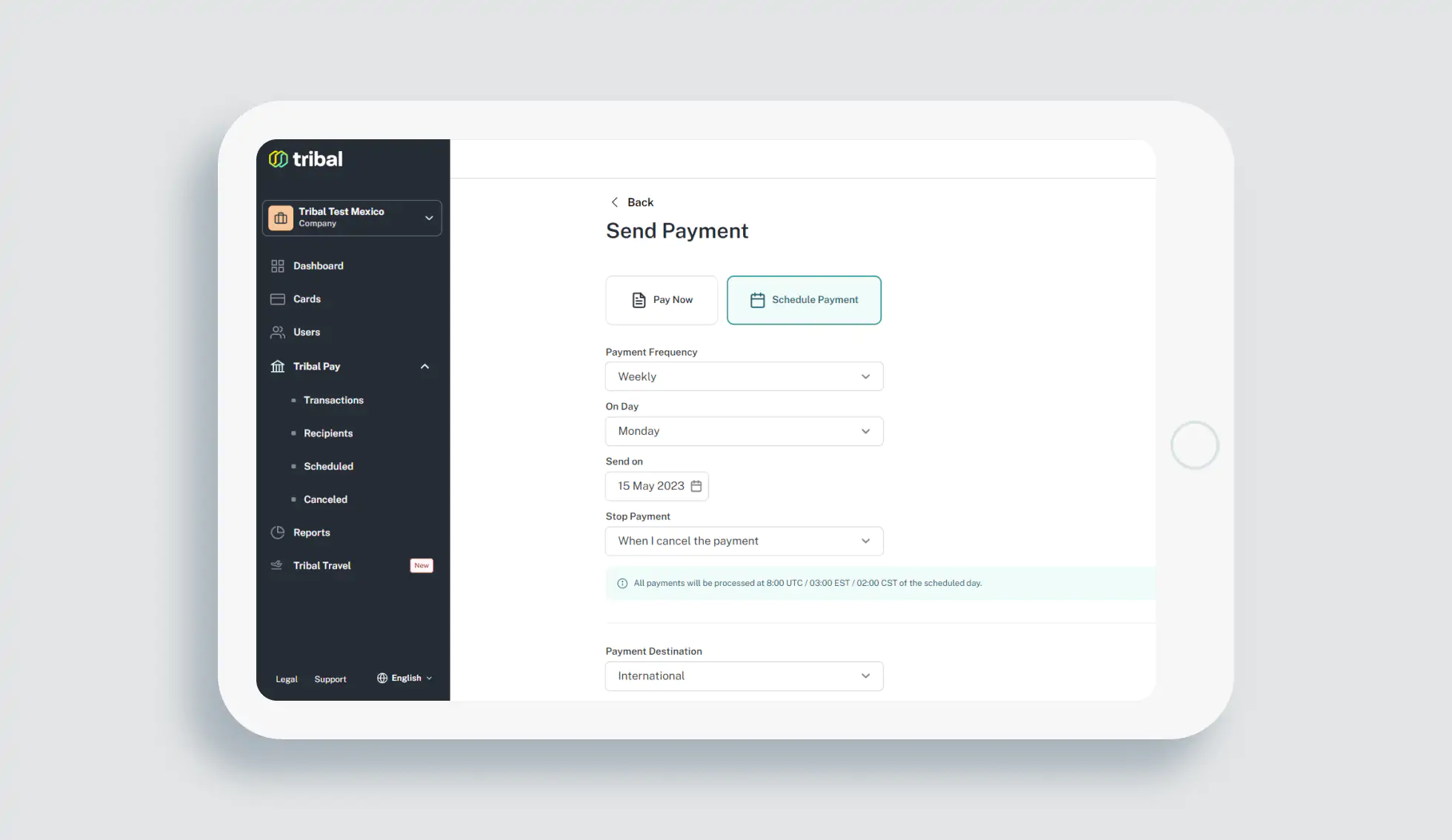This screenshot has width=1452, height=840.
Task: Open the Payment Destination International dropdown
Action: [x=744, y=676]
